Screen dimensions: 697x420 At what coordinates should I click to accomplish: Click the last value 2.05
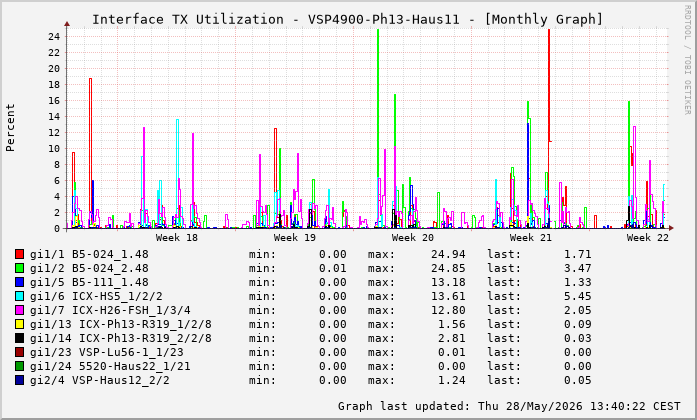[x=578, y=310]
